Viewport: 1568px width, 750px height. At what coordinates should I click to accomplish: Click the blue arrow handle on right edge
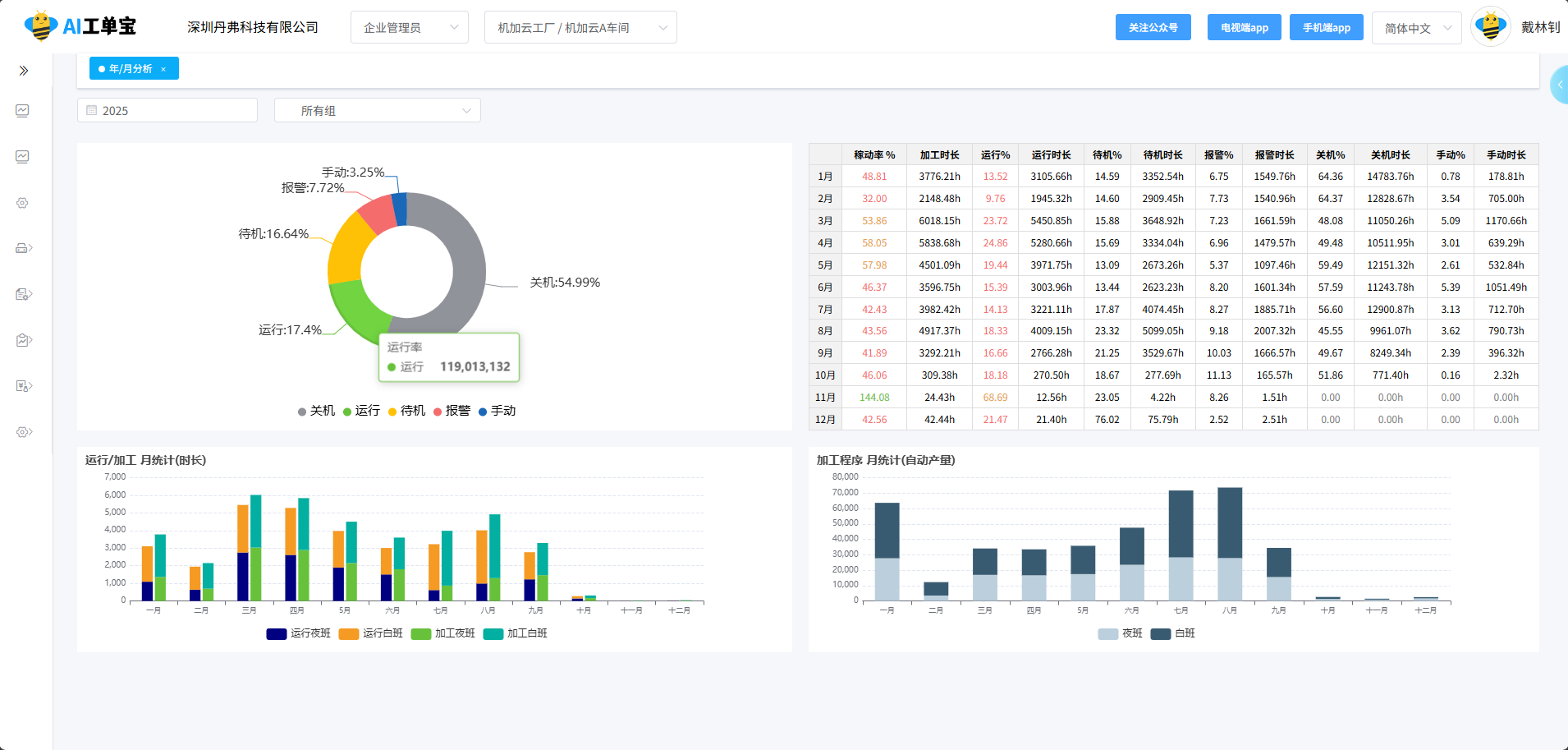(1559, 85)
